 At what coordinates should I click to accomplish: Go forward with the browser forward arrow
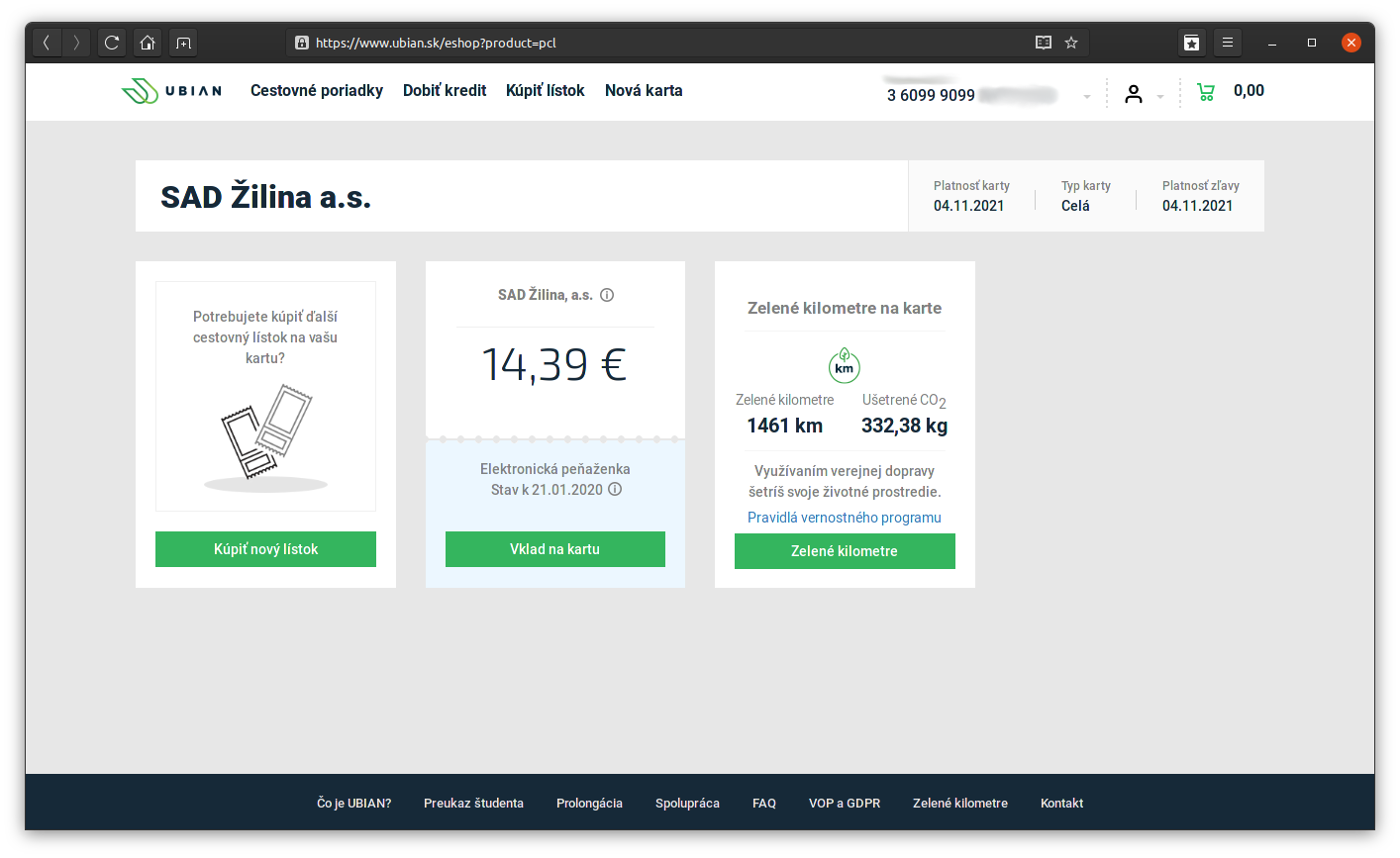76,43
